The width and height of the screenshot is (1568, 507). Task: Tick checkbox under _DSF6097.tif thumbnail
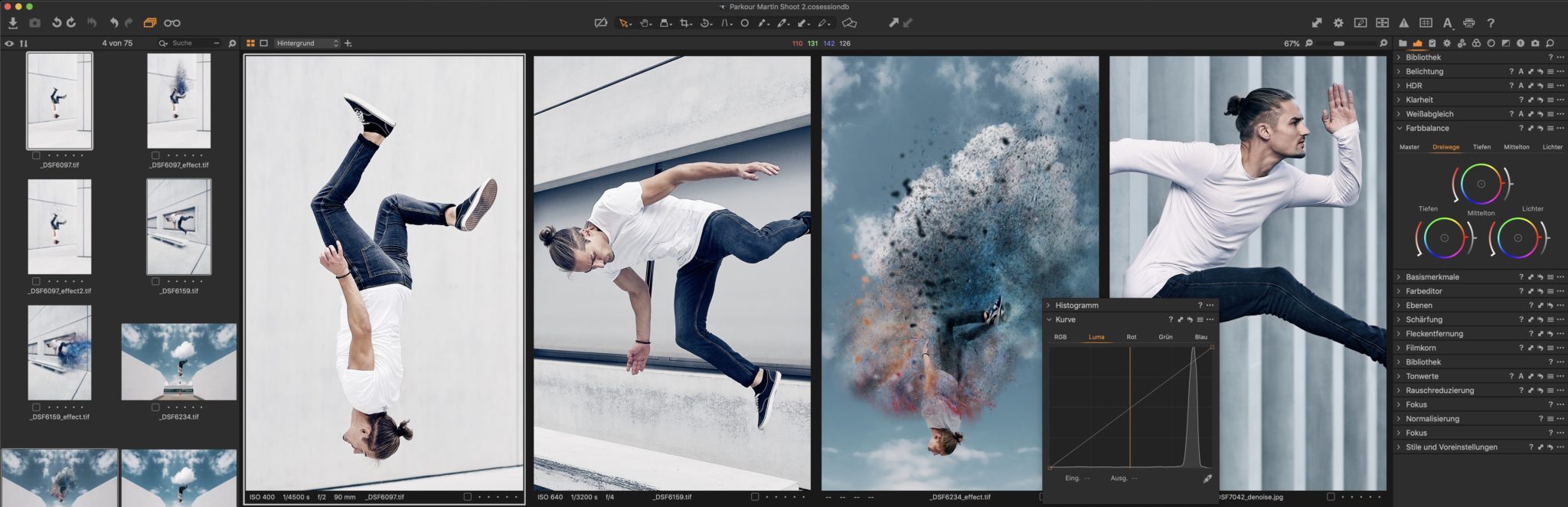pos(36,155)
